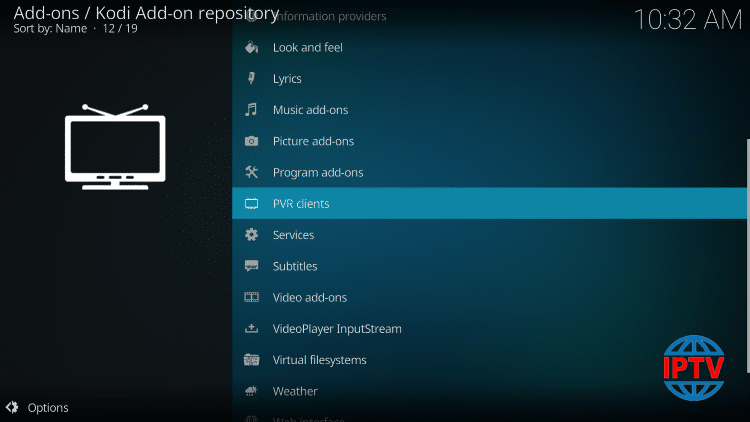
Task: Click the large TV thumbnail image
Action: pos(115,147)
